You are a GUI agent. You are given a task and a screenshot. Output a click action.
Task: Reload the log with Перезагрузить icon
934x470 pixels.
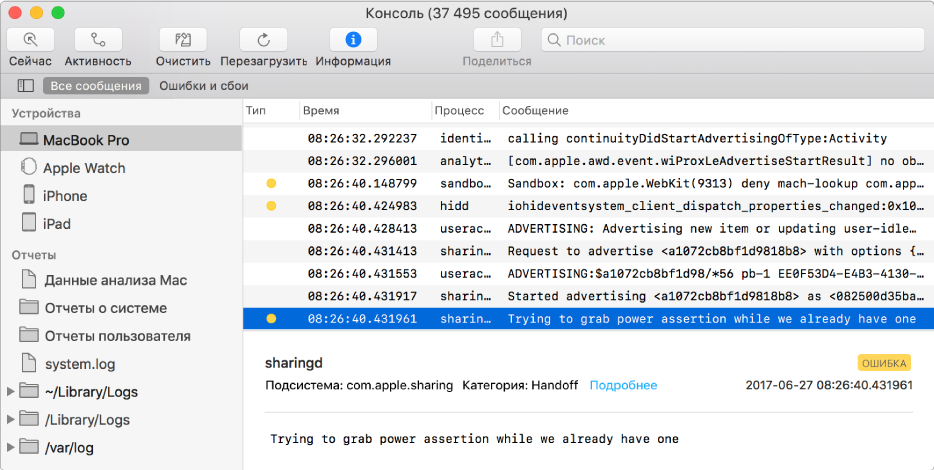click(263, 40)
